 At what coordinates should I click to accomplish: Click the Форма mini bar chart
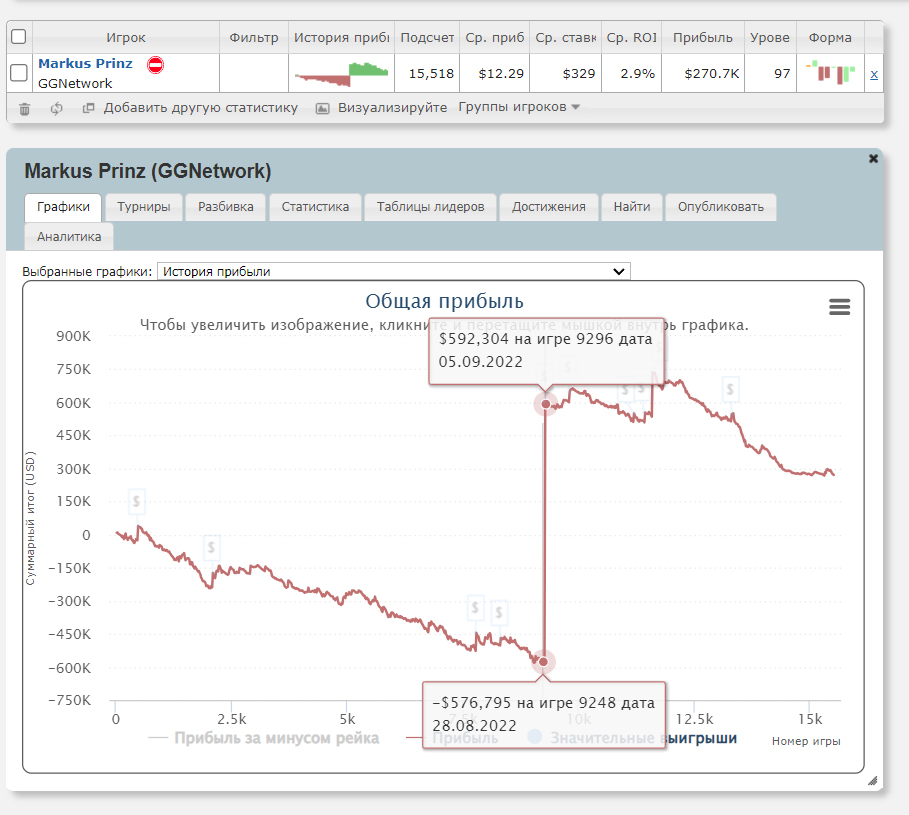tap(832, 73)
